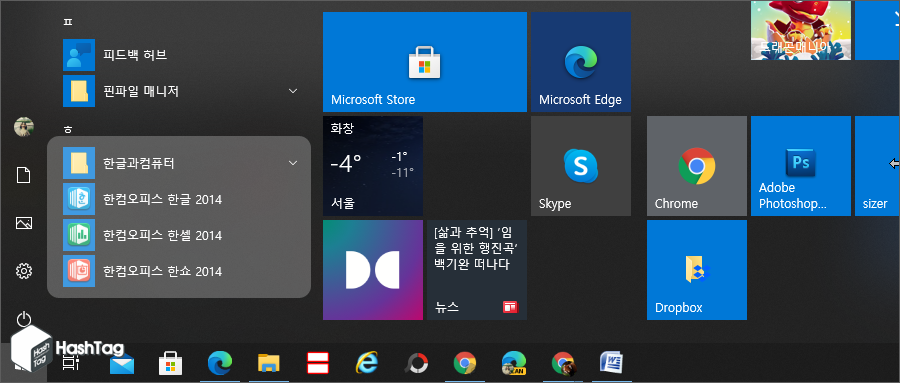
Task: Open first Chrome icon on taskbar
Action: pos(465,364)
